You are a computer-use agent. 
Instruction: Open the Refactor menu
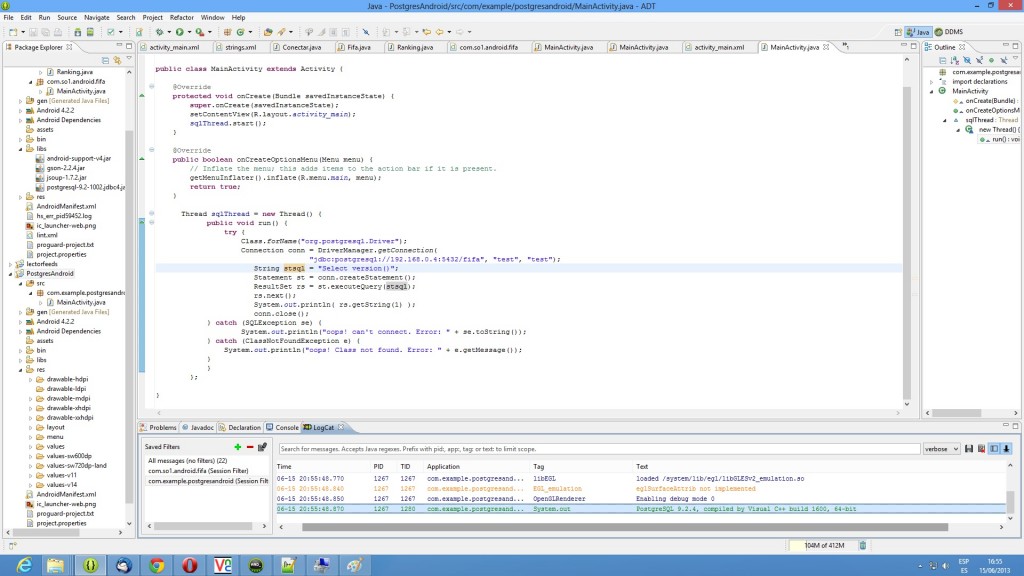[x=181, y=17]
